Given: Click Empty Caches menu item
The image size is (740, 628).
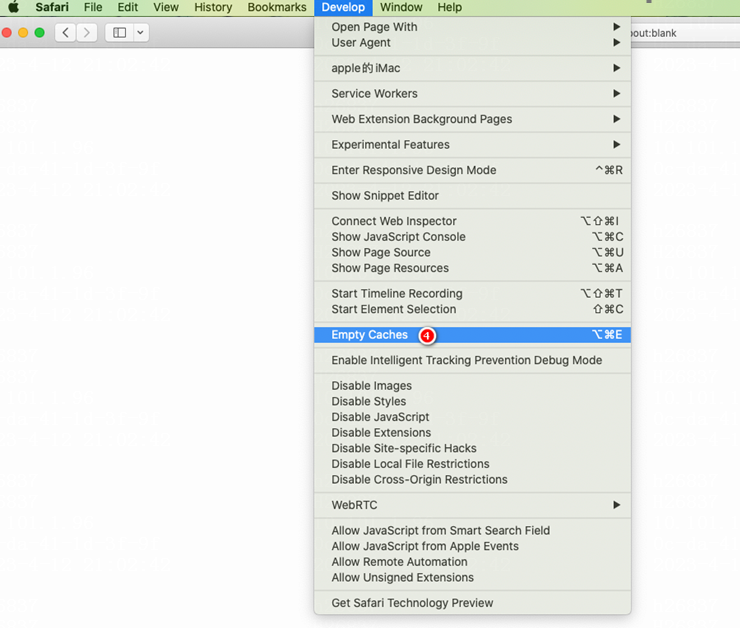Looking at the screenshot, I should [472, 335].
